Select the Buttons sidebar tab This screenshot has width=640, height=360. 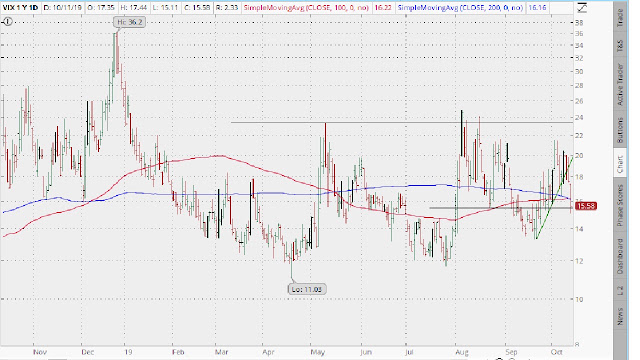[620, 130]
